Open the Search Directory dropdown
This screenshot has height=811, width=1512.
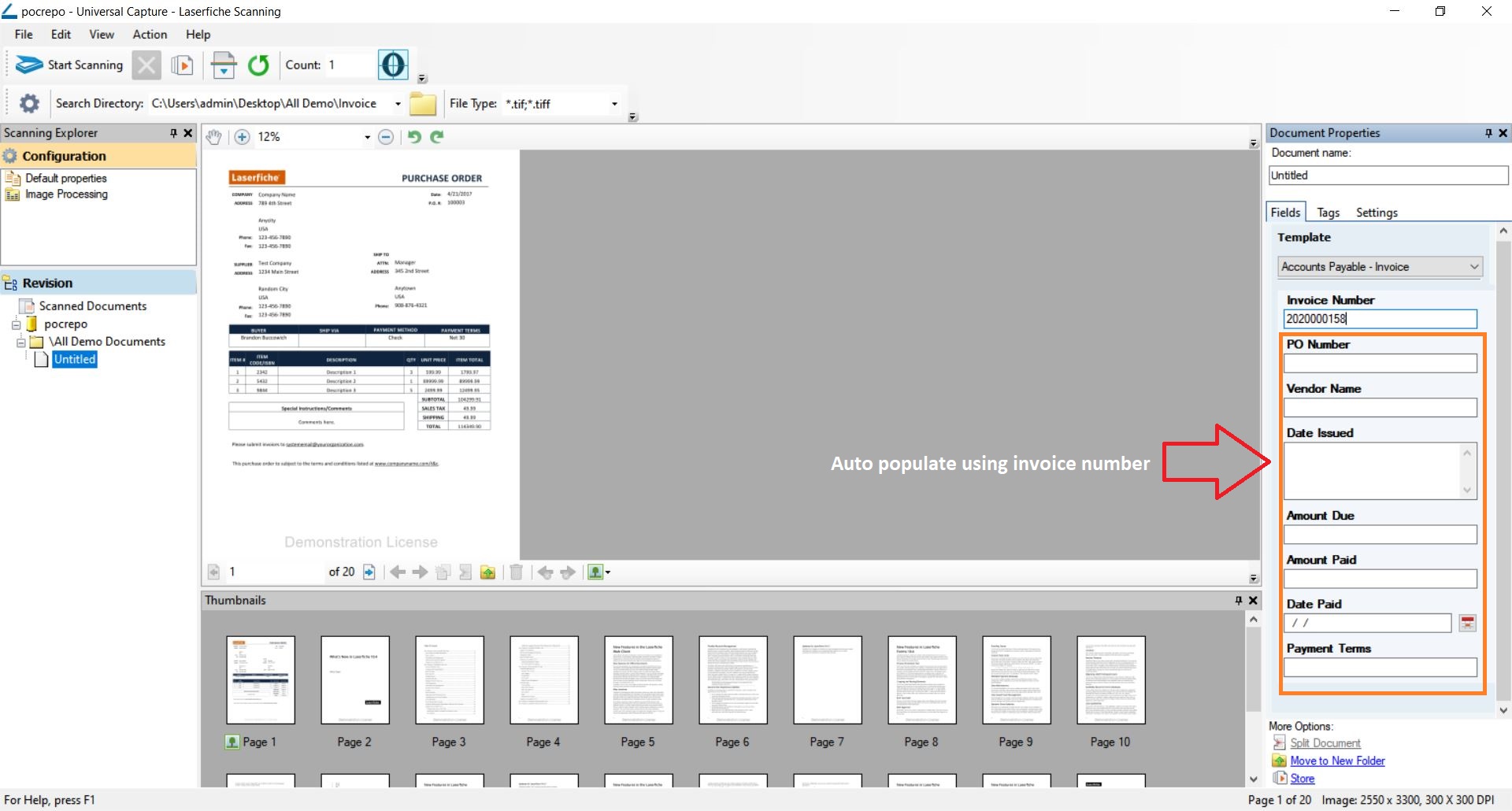pyautogui.click(x=398, y=104)
